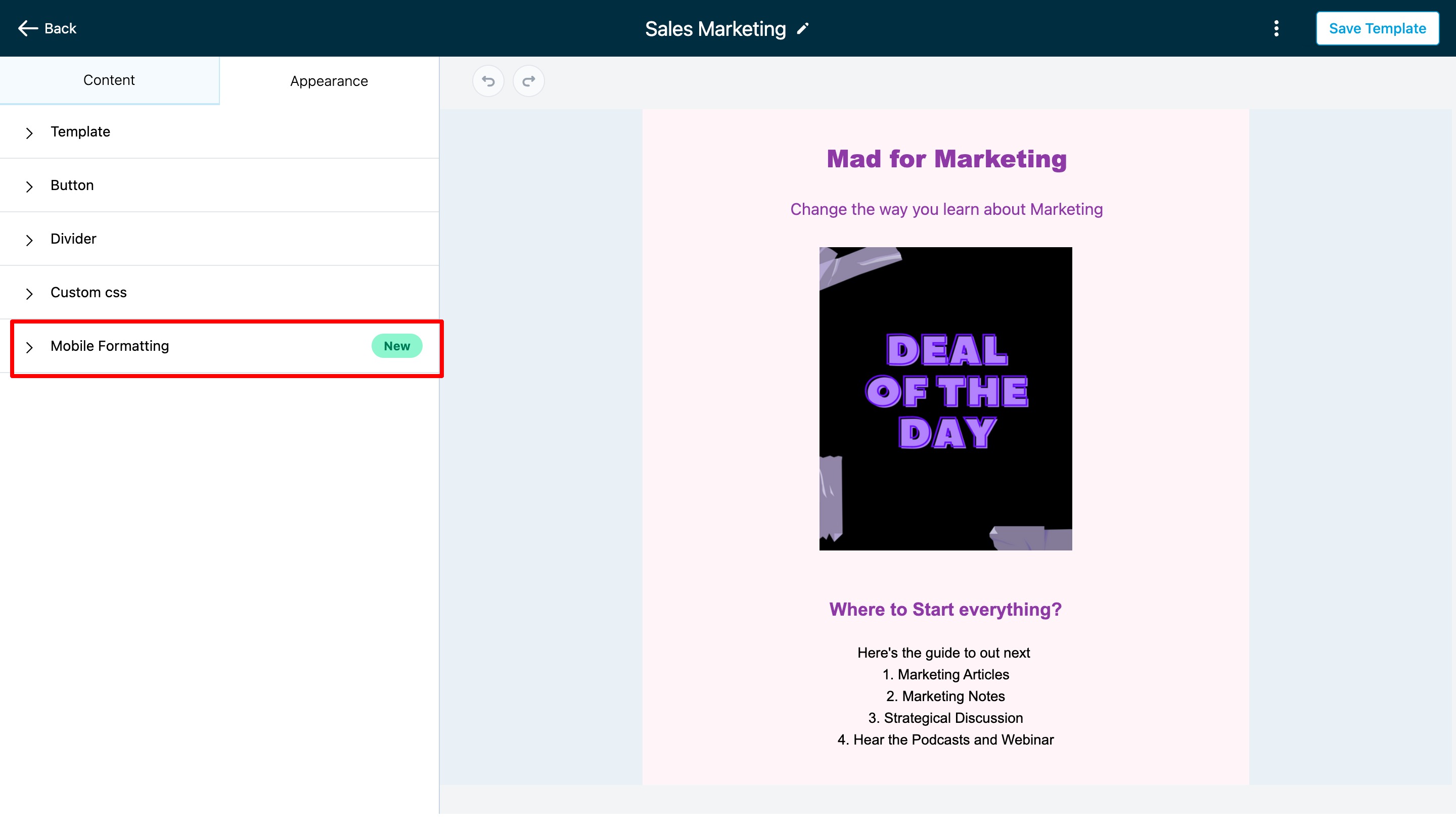Click '4. Hear the Podcasts and Webinar' item
The height and width of the screenshot is (830, 1456).
946,740
